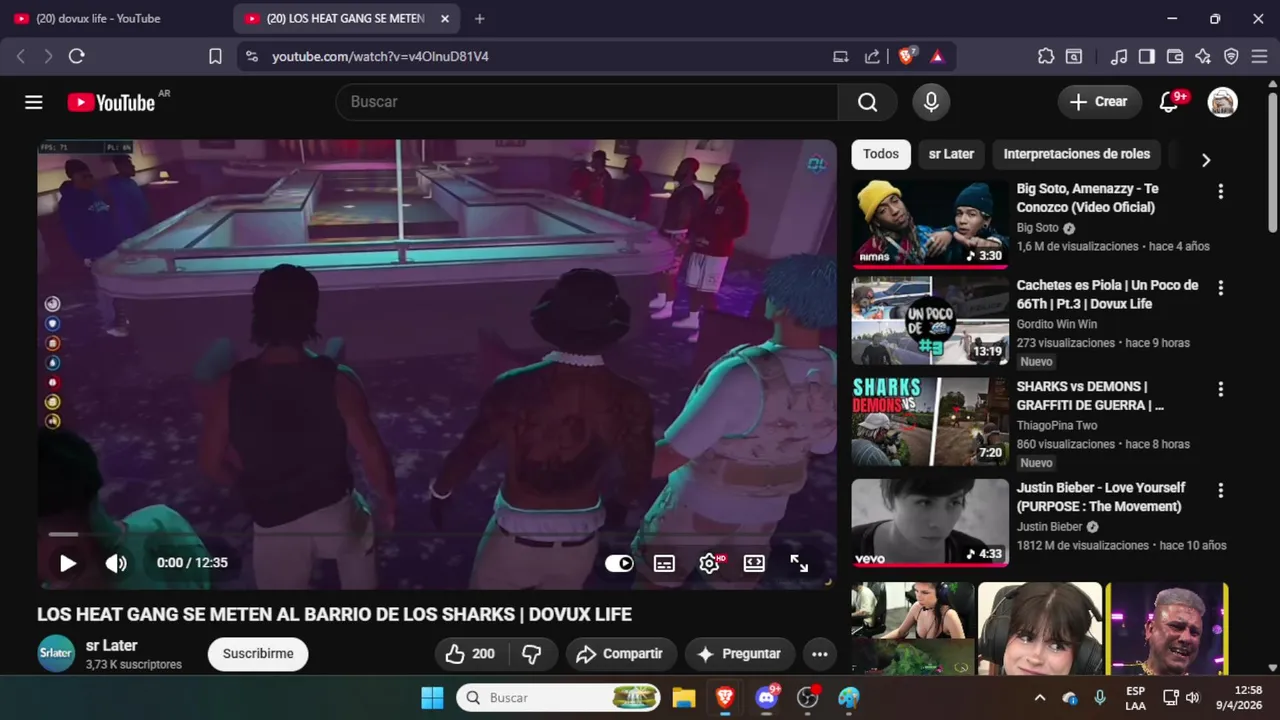Open media playlist music note icon
Viewport: 1280px width, 720px height.
1119,57
